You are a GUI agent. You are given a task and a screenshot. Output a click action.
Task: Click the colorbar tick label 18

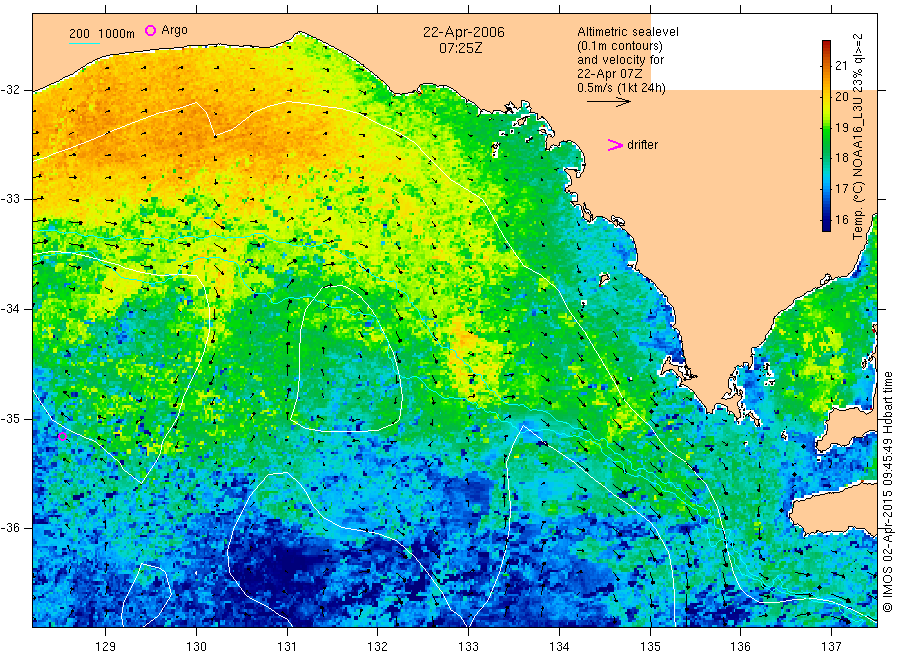[x=841, y=158]
